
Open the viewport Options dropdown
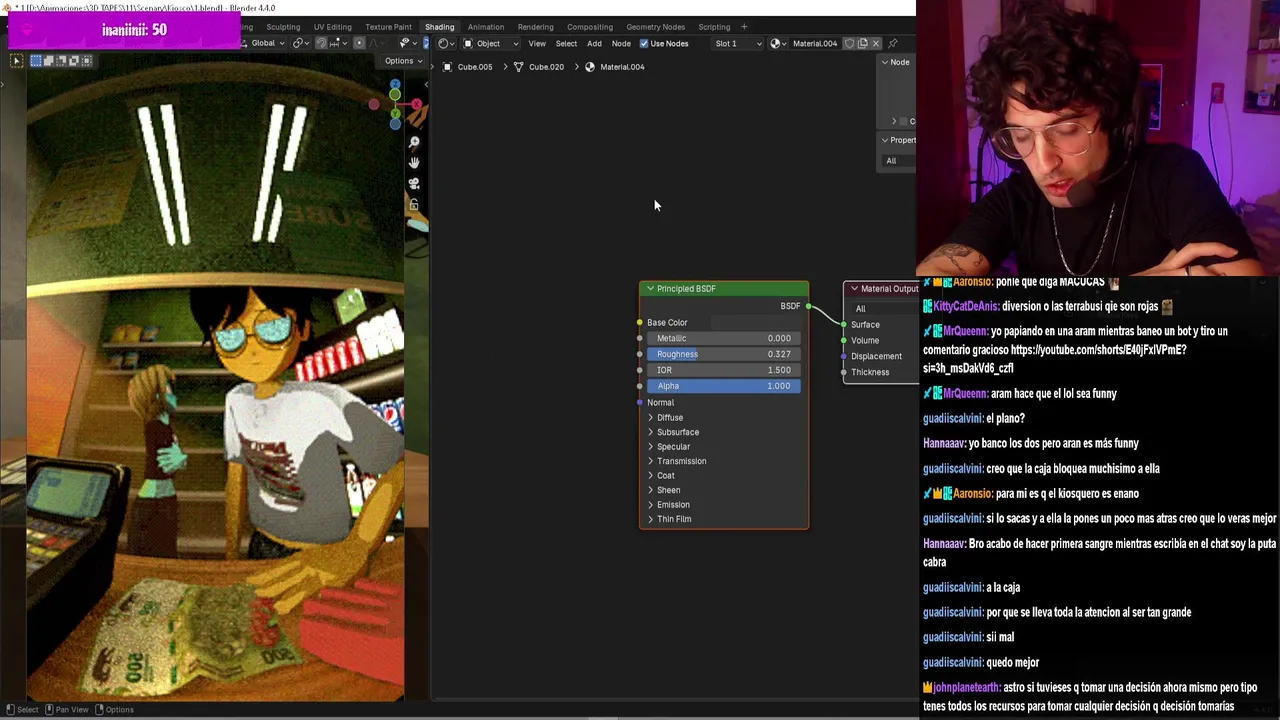pos(404,61)
